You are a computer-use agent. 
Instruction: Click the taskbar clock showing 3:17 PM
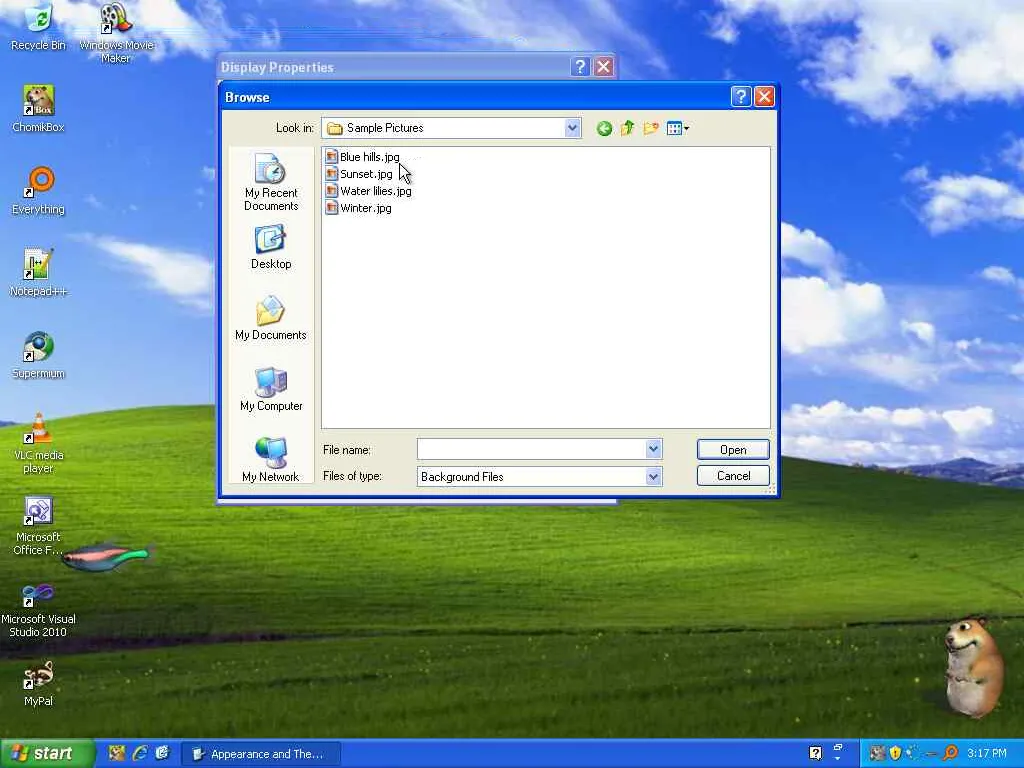[987, 754]
